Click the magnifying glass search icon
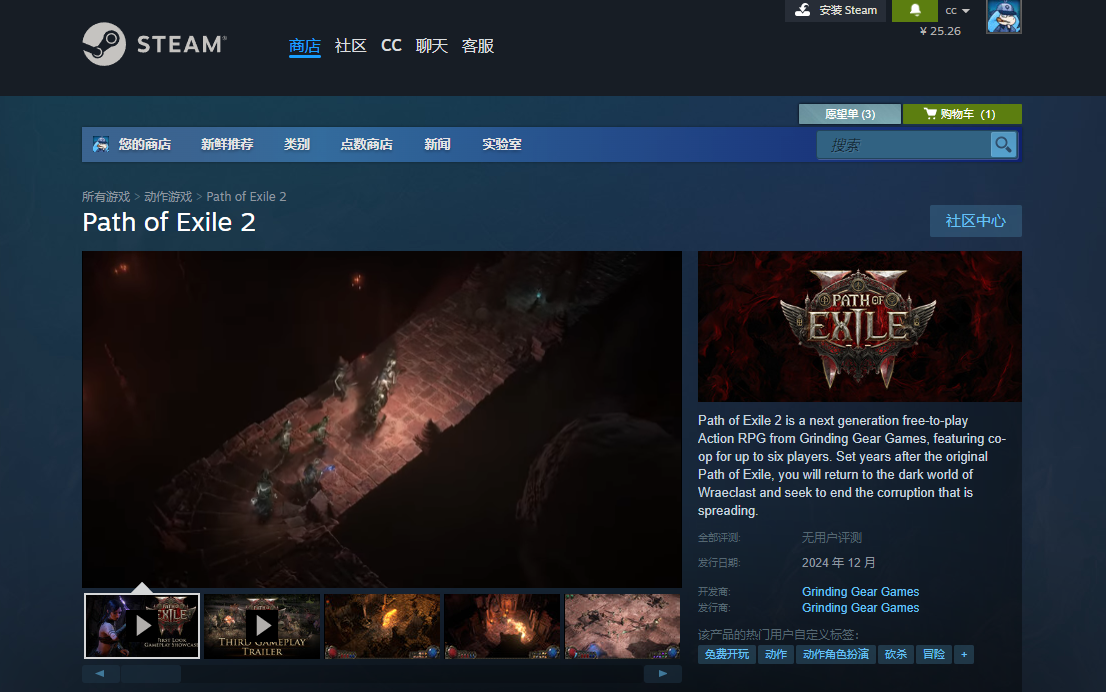Screen dimensions: 1106x692 point(1003,144)
